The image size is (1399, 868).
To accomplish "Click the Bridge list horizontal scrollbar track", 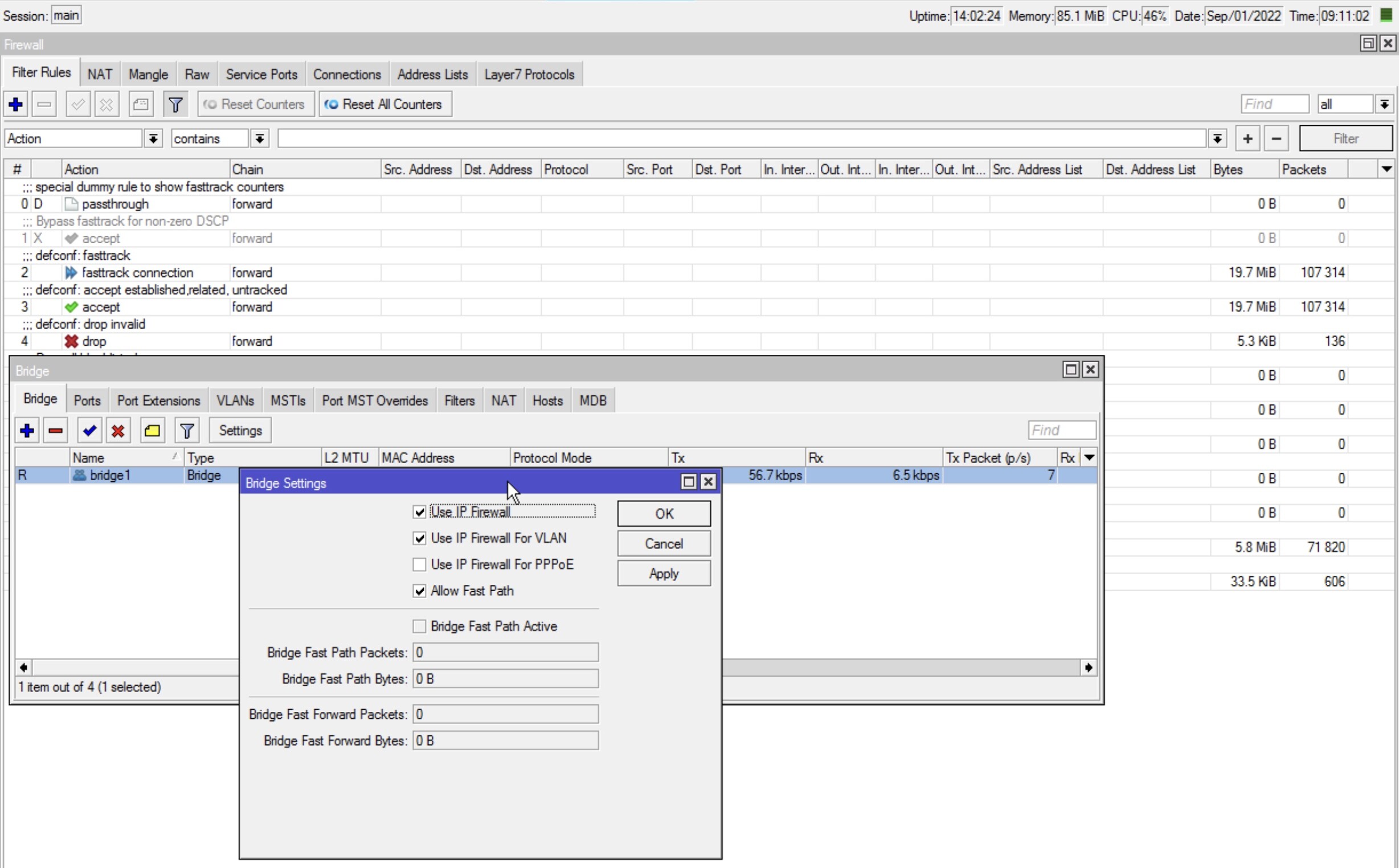I will pyautogui.click(x=901, y=667).
